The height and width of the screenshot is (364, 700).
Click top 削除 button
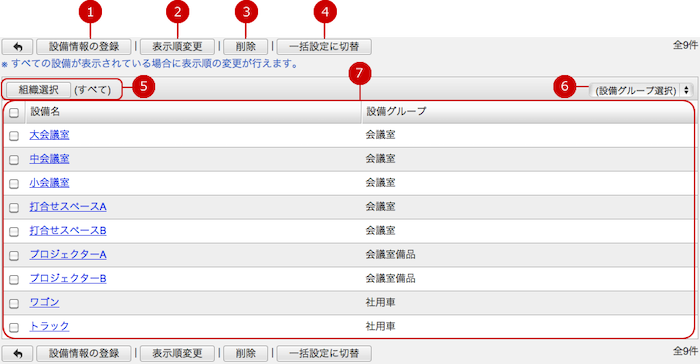tap(246, 46)
